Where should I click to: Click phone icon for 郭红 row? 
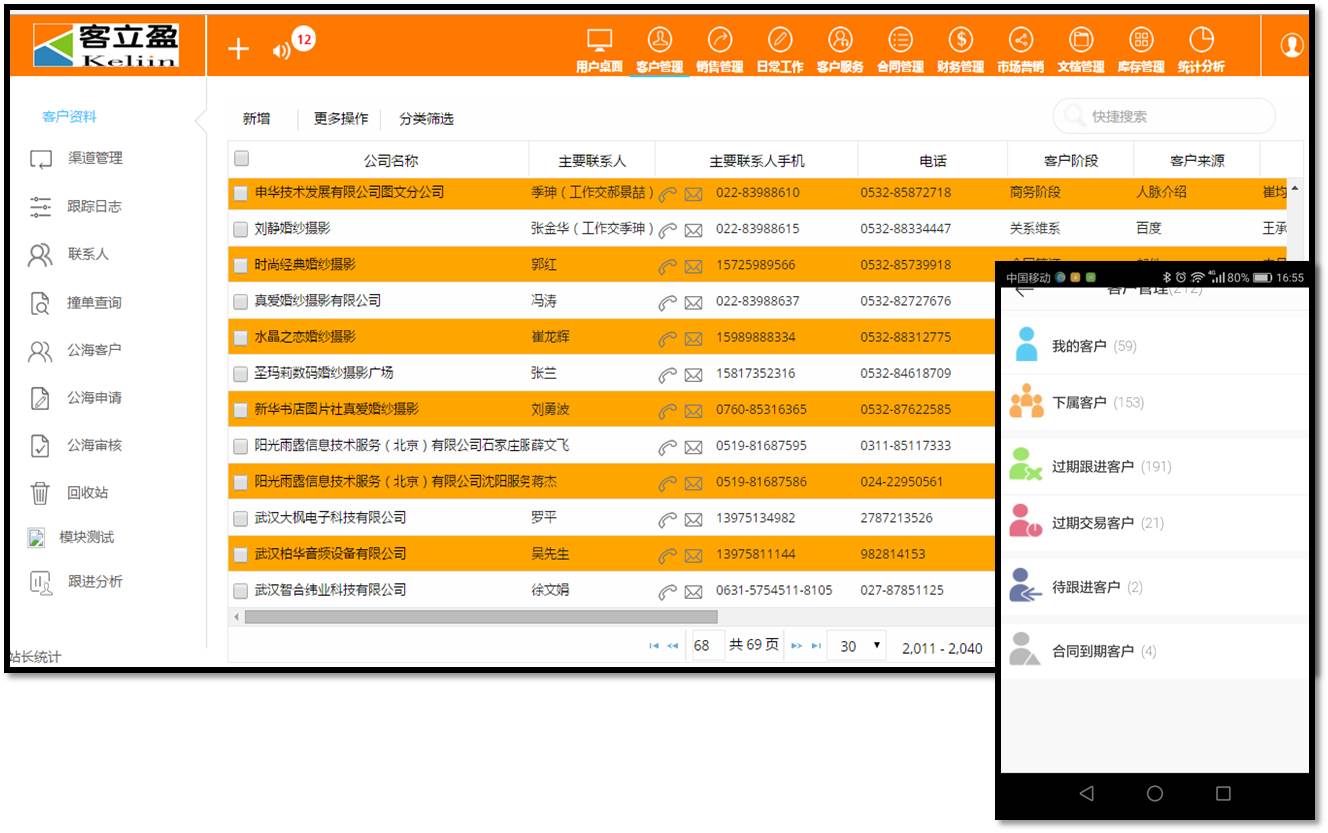pos(667,266)
